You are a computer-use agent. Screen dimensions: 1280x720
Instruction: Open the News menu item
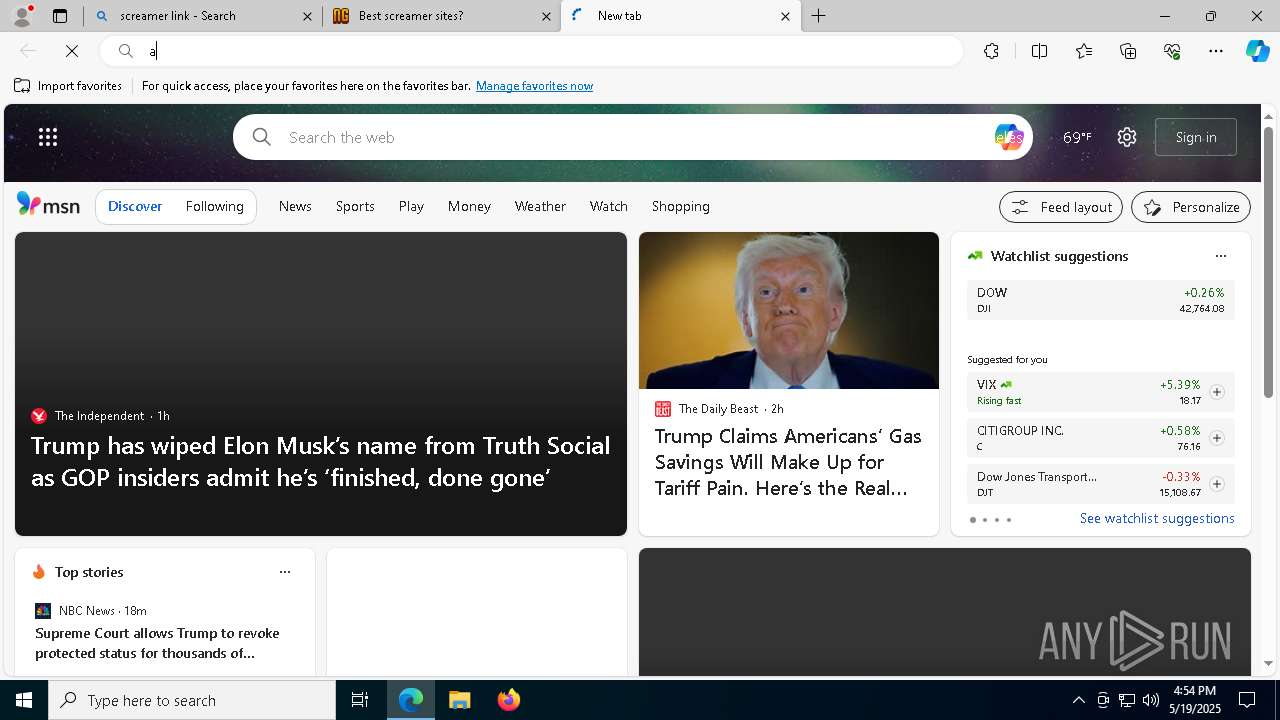[x=295, y=206]
